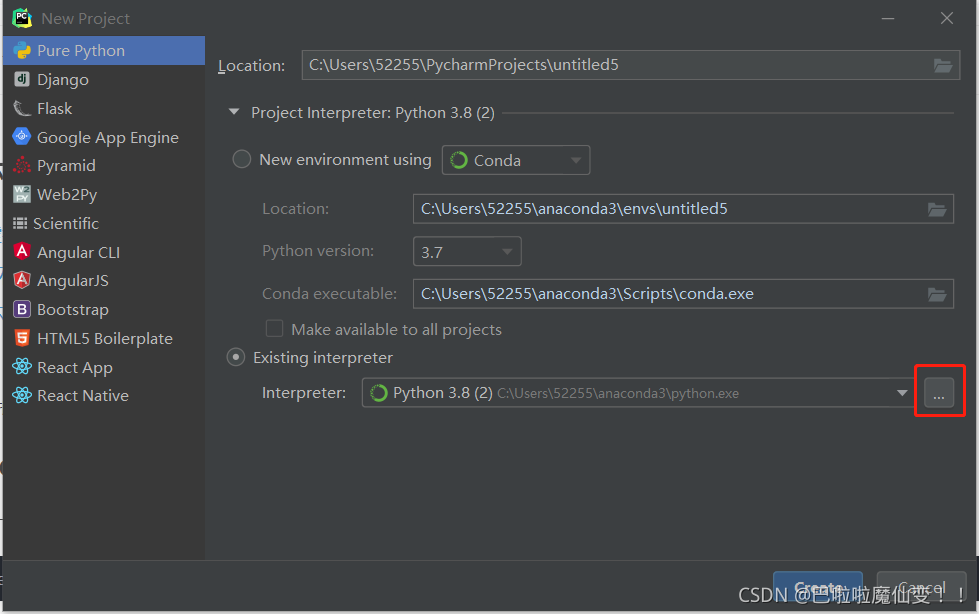Image resolution: width=979 pixels, height=614 pixels.
Task: Choose the Angular CLI icon
Action: [x=22, y=252]
